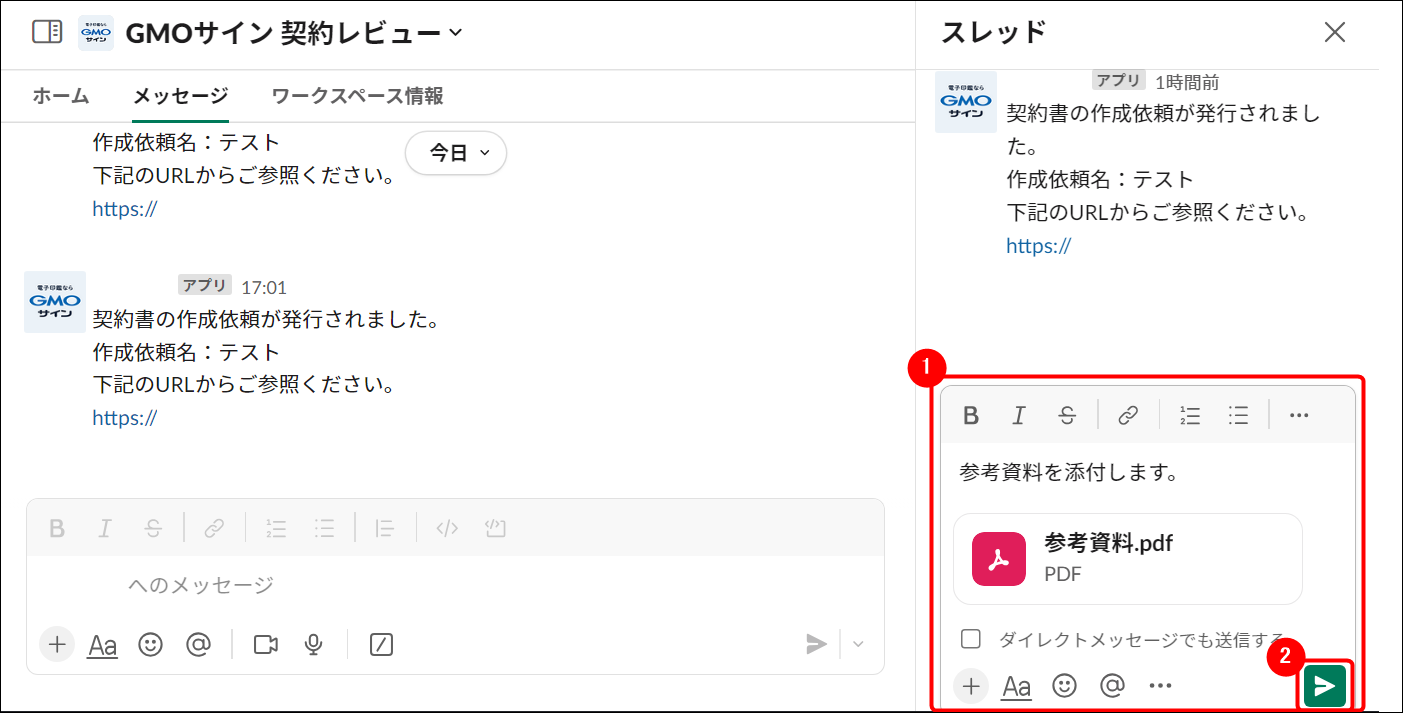Create an ordered list in the thread composer
The image size is (1403, 713).
click(x=1189, y=415)
